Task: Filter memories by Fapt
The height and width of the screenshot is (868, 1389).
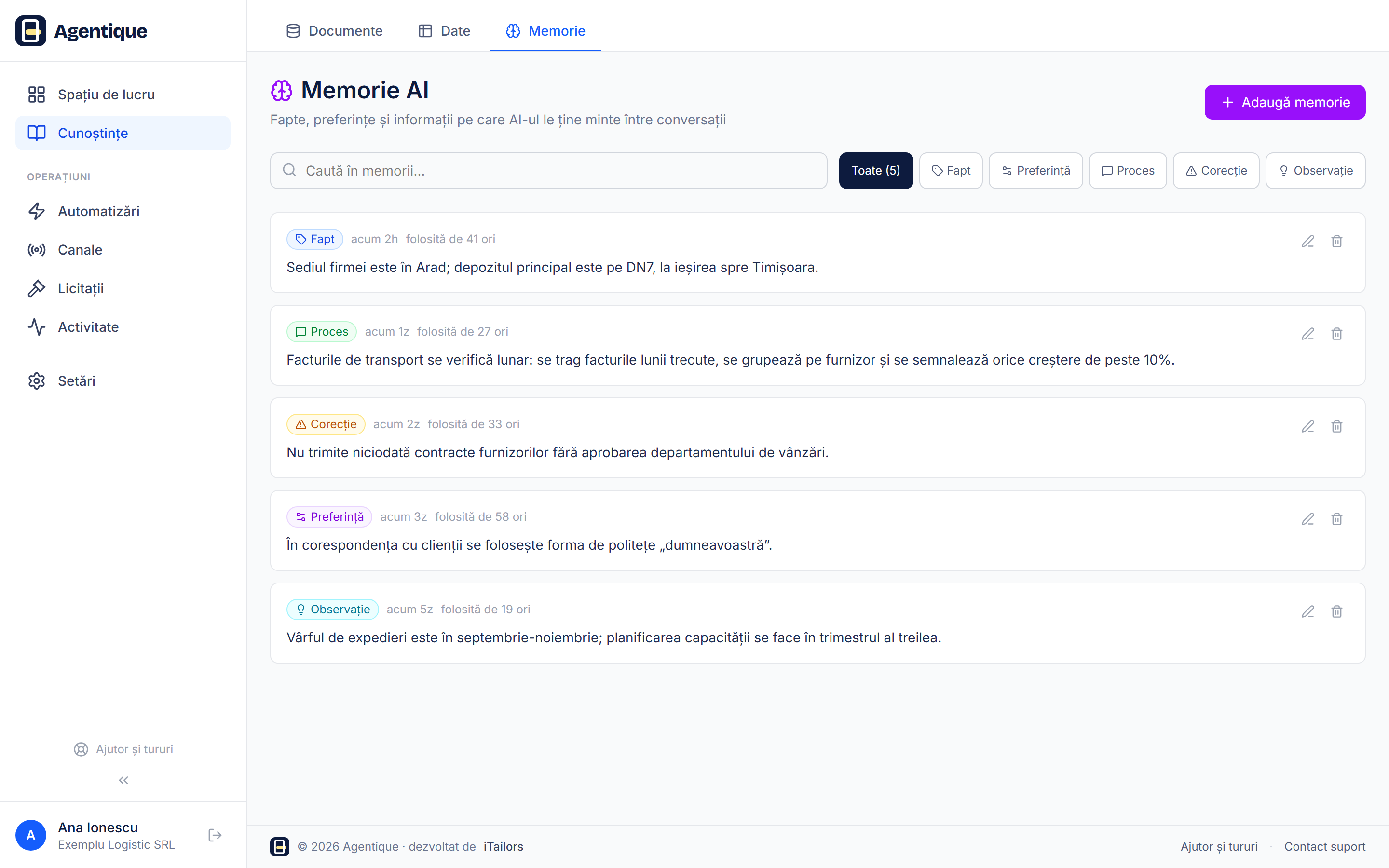Action: pyautogui.click(x=951, y=171)
